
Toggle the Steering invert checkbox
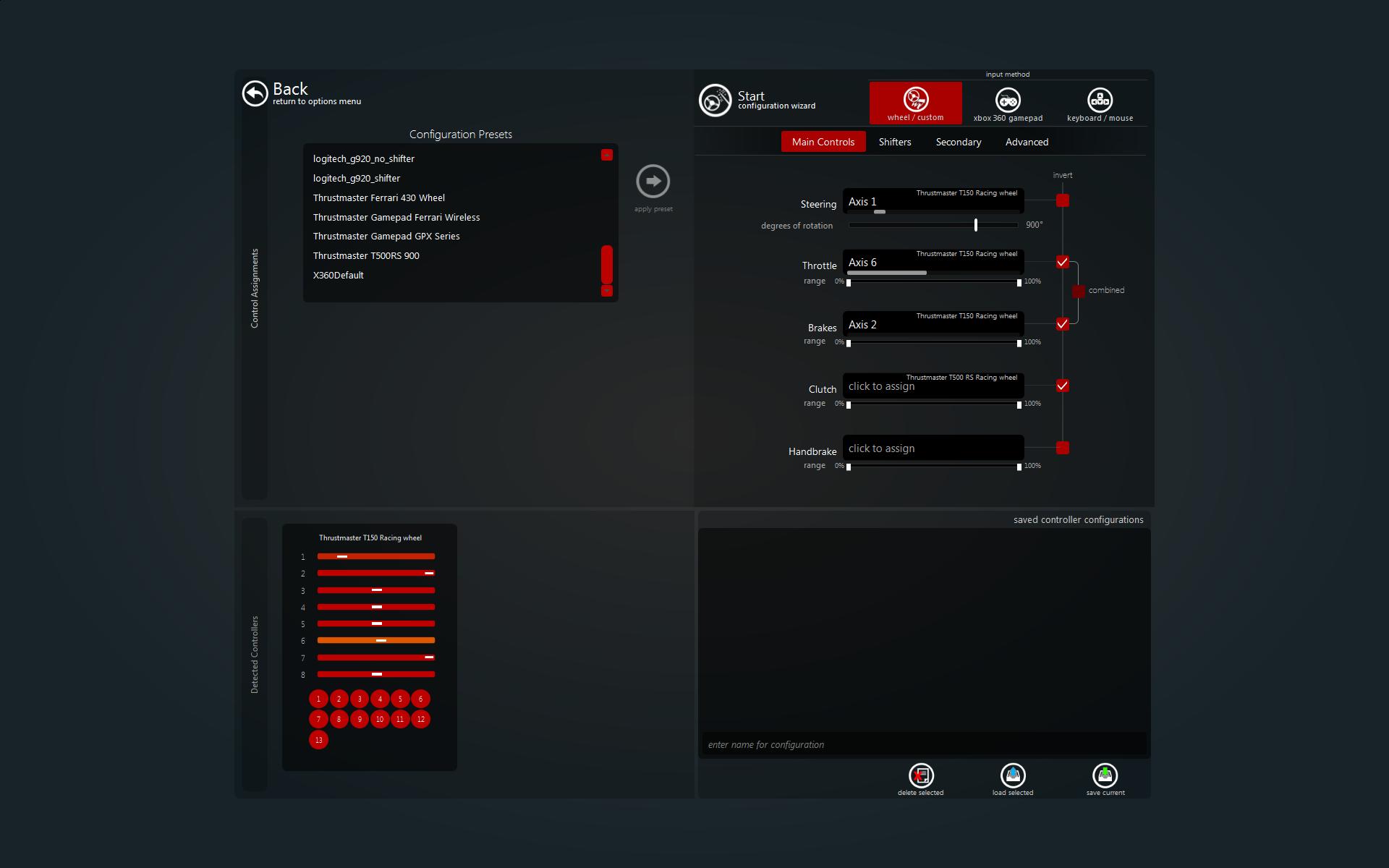coord(1062,200)
